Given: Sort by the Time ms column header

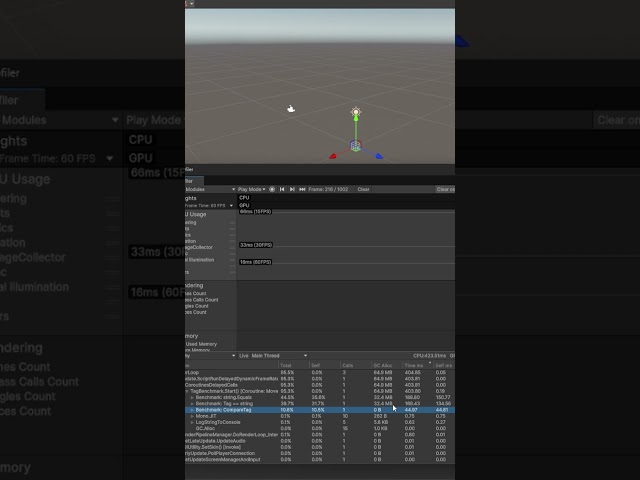Looking at the screenshot, I should [418, 365].
